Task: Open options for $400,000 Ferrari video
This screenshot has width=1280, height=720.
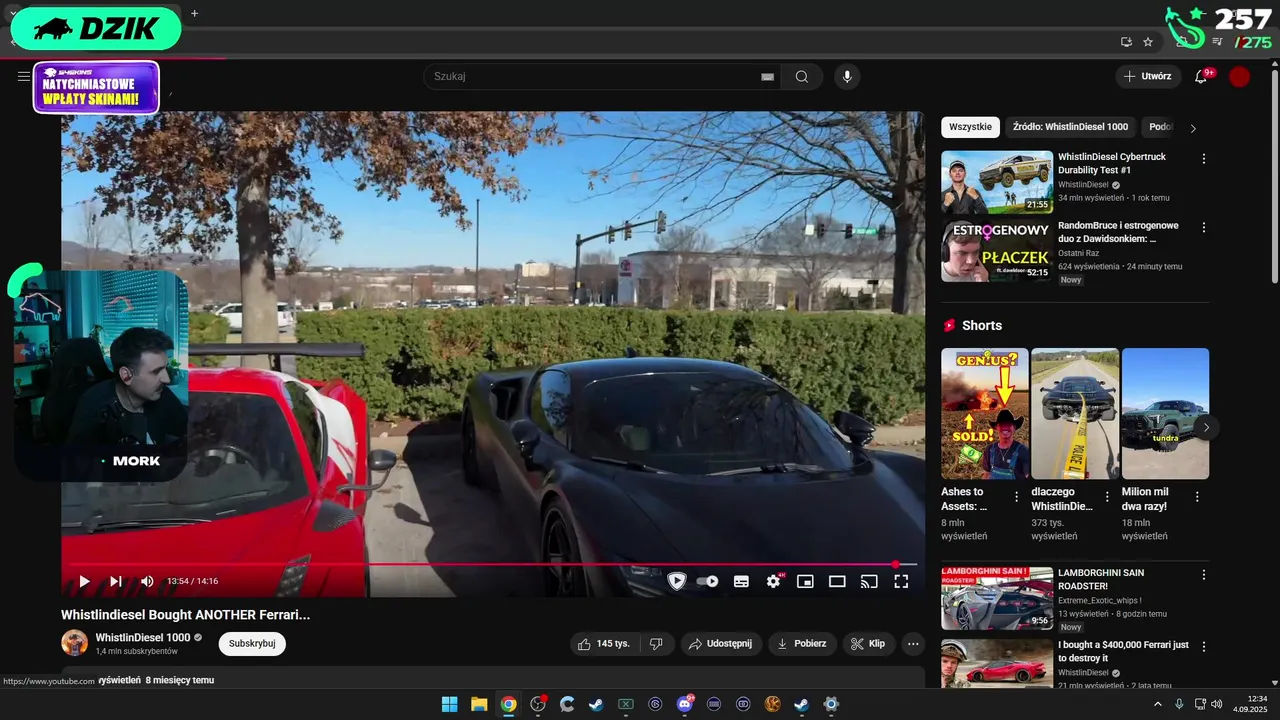Action: coord(1204,647)
